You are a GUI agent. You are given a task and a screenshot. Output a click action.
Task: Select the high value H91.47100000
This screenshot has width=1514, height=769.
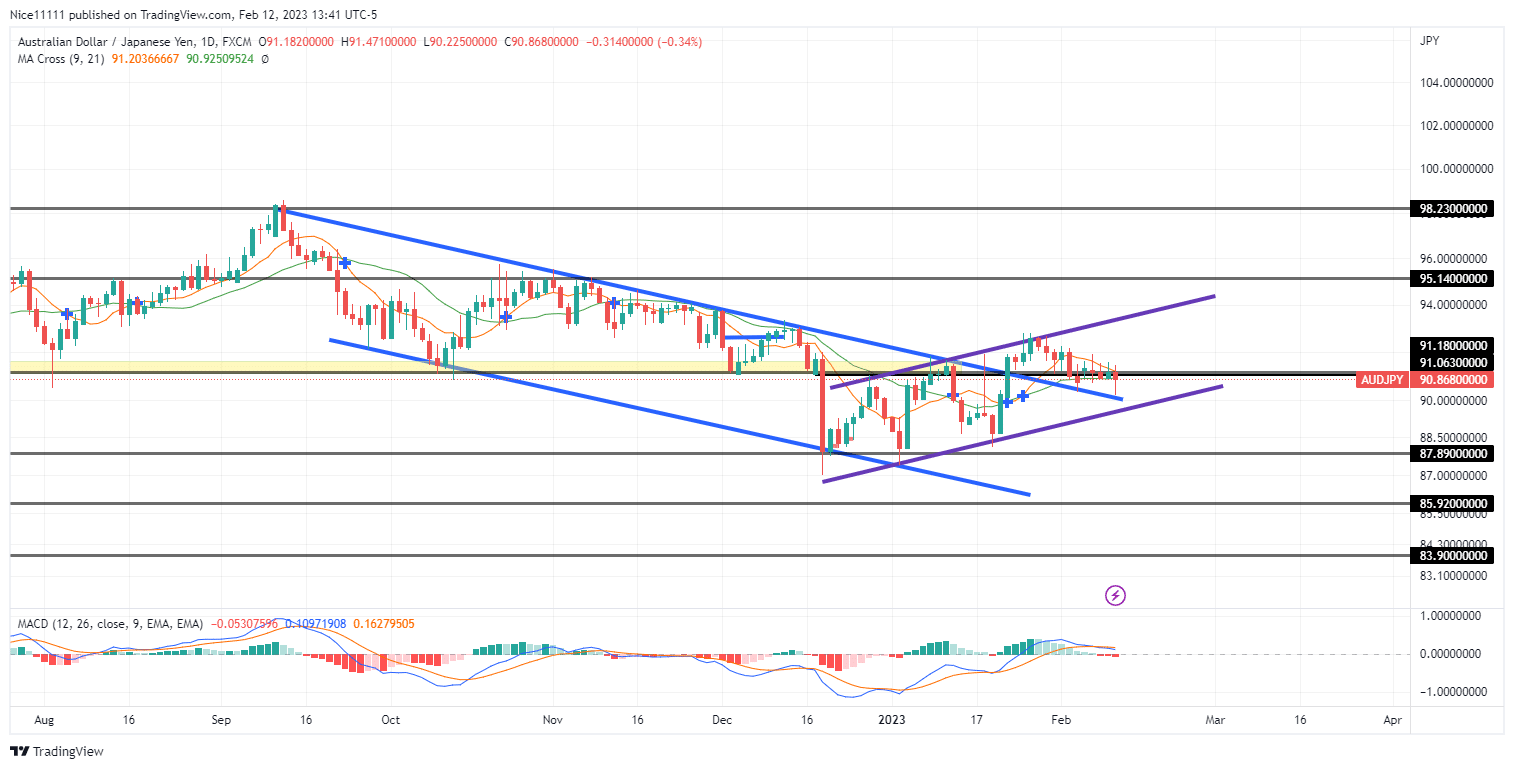381,42
